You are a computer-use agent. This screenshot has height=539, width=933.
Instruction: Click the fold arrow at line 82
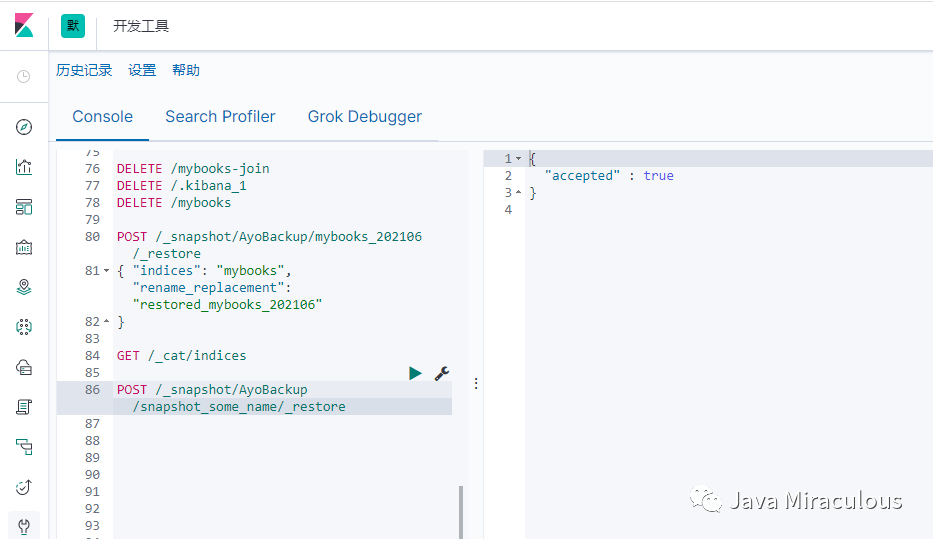click(x=107, y=322)
